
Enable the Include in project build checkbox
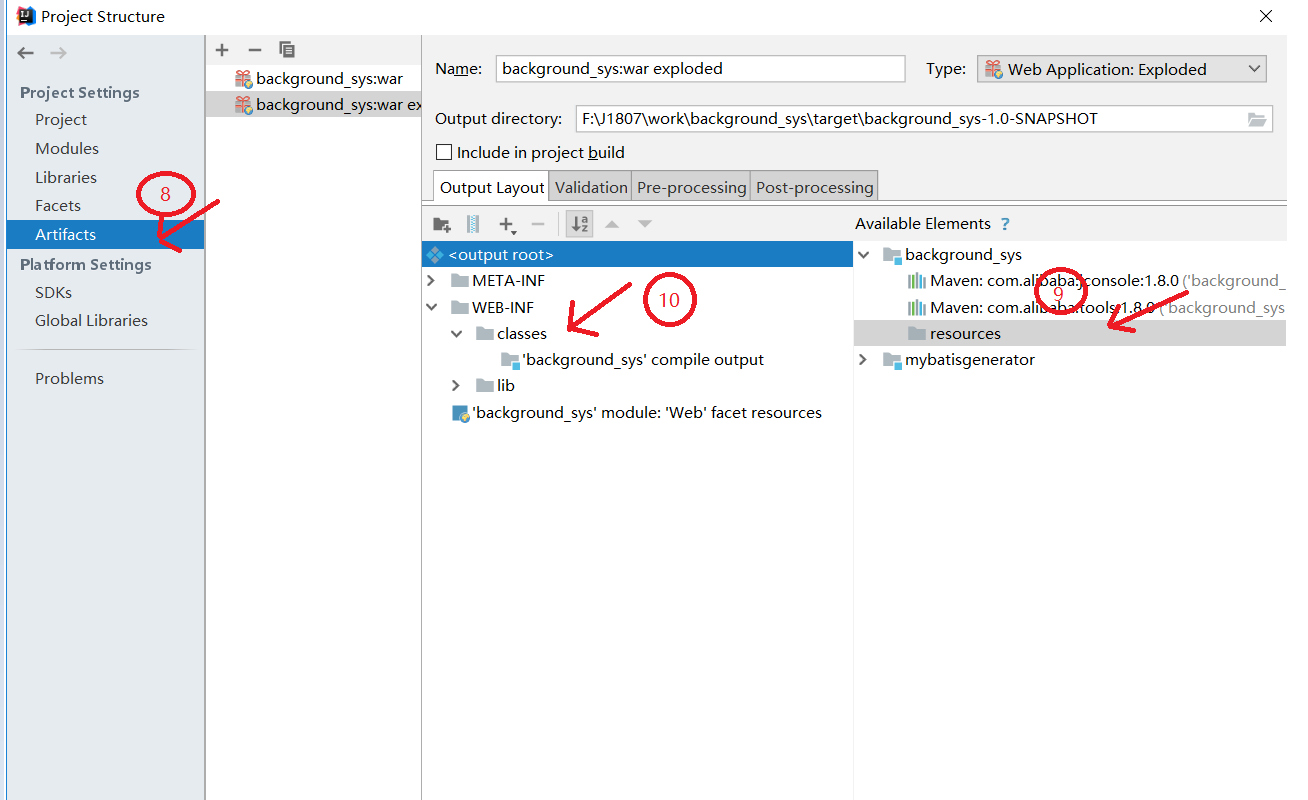tap(442, 152)
